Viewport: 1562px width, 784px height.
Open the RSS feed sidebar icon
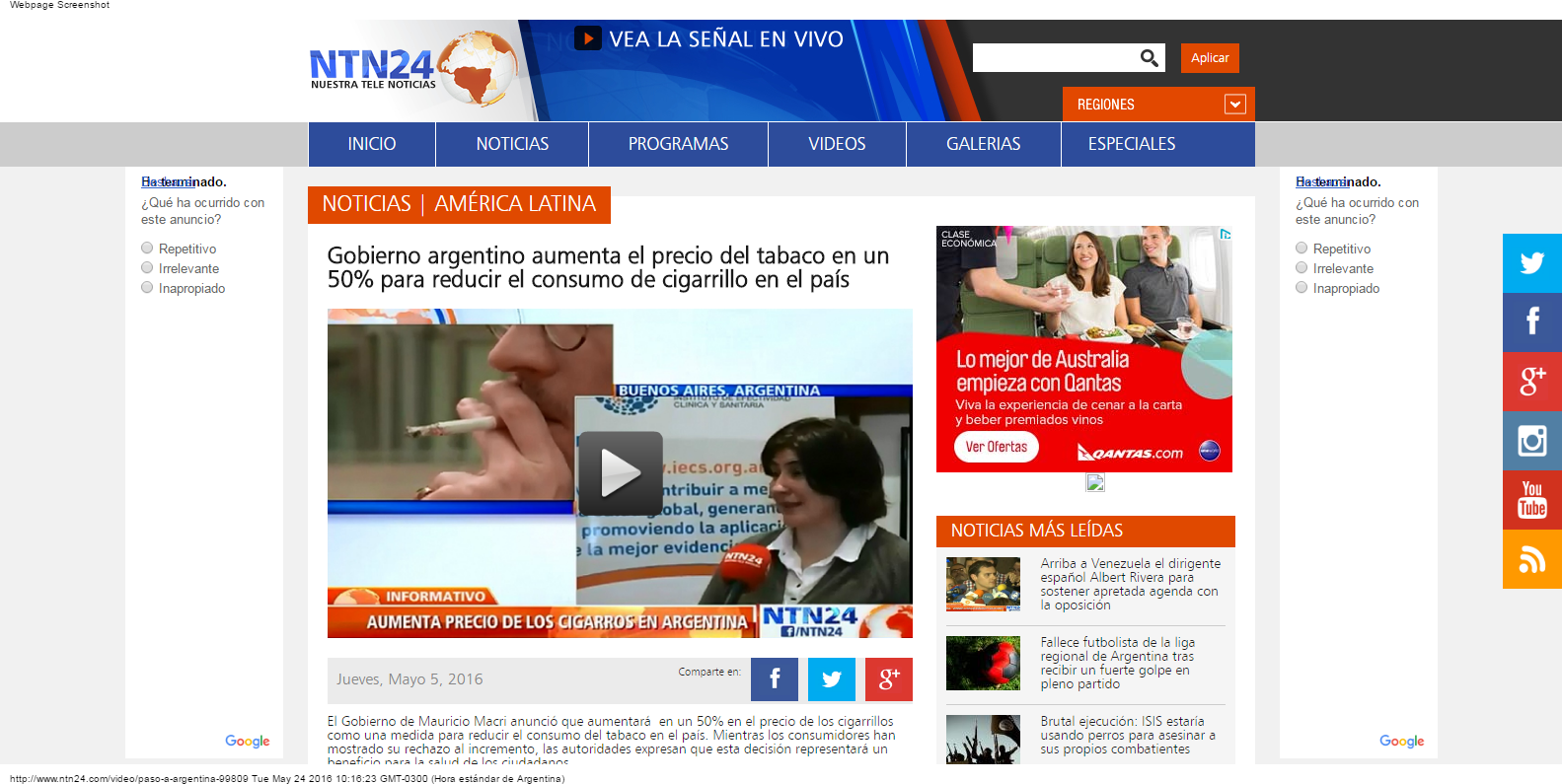[x=1532, y=559]
